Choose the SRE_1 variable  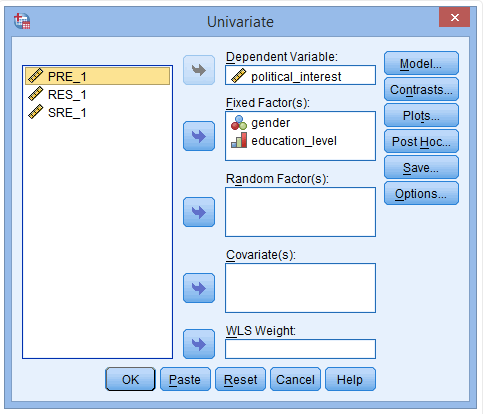(97, 113)
